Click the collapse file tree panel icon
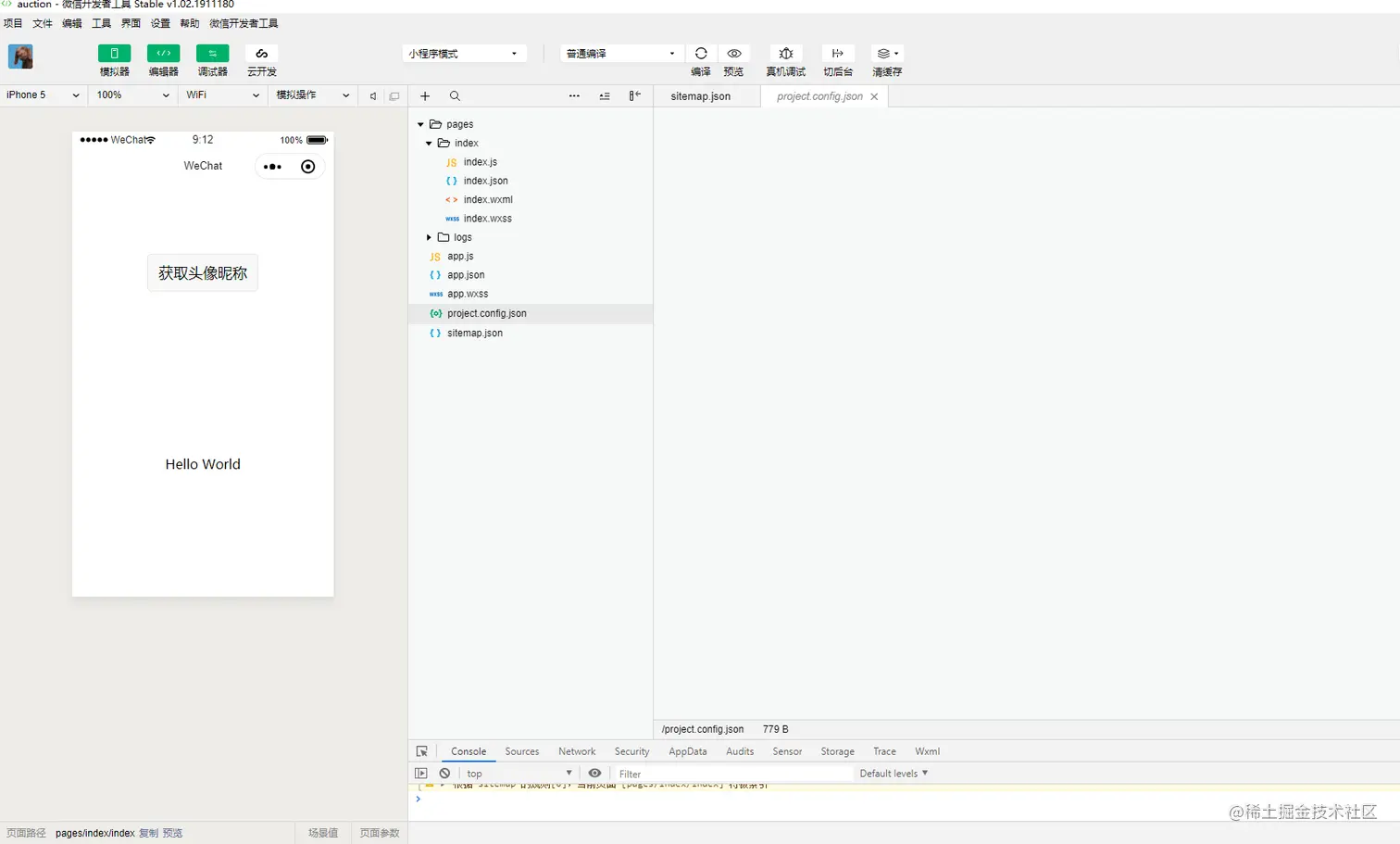 pos(635,95)
